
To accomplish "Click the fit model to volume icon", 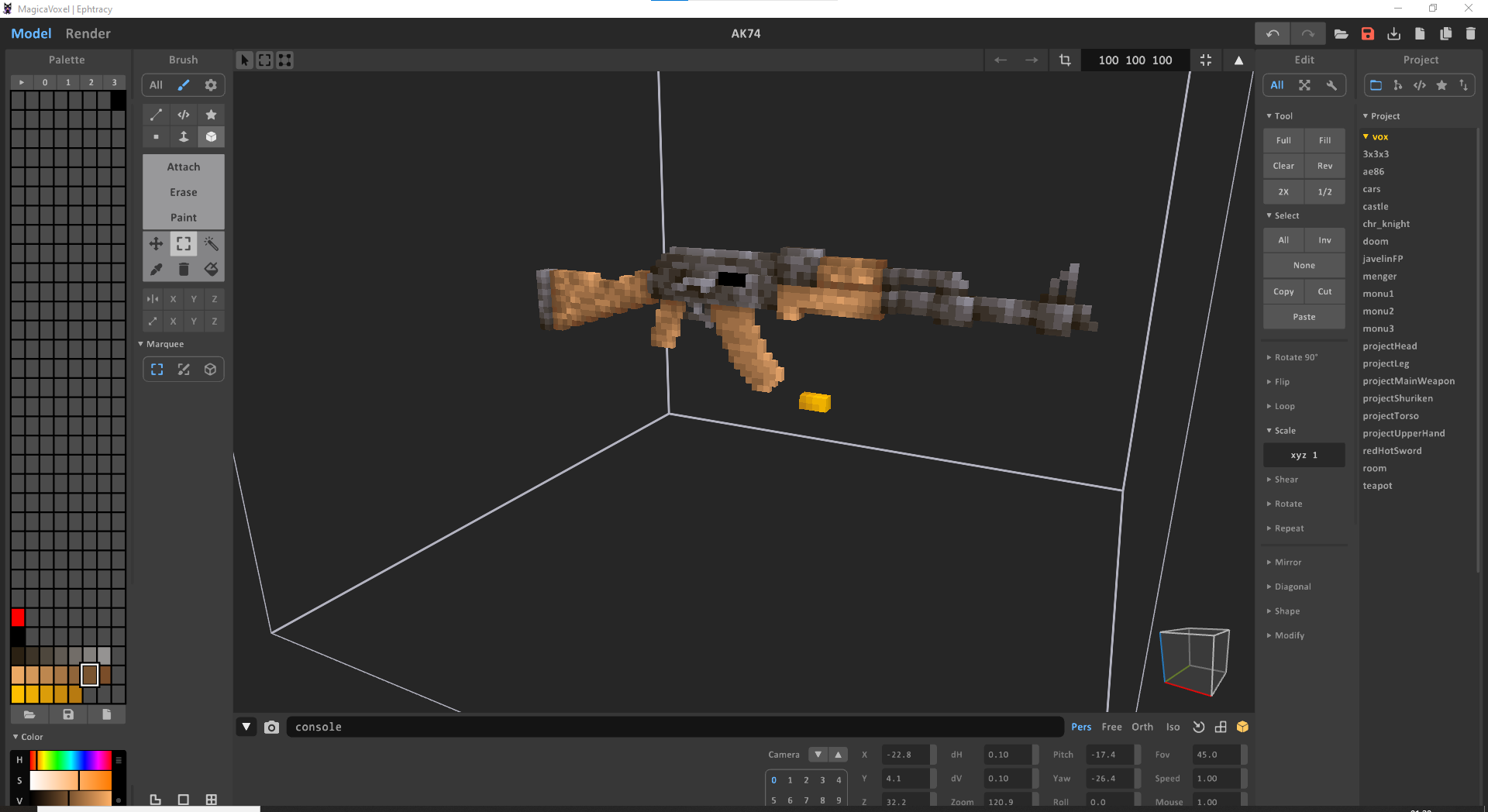I will click(1206, 60).
